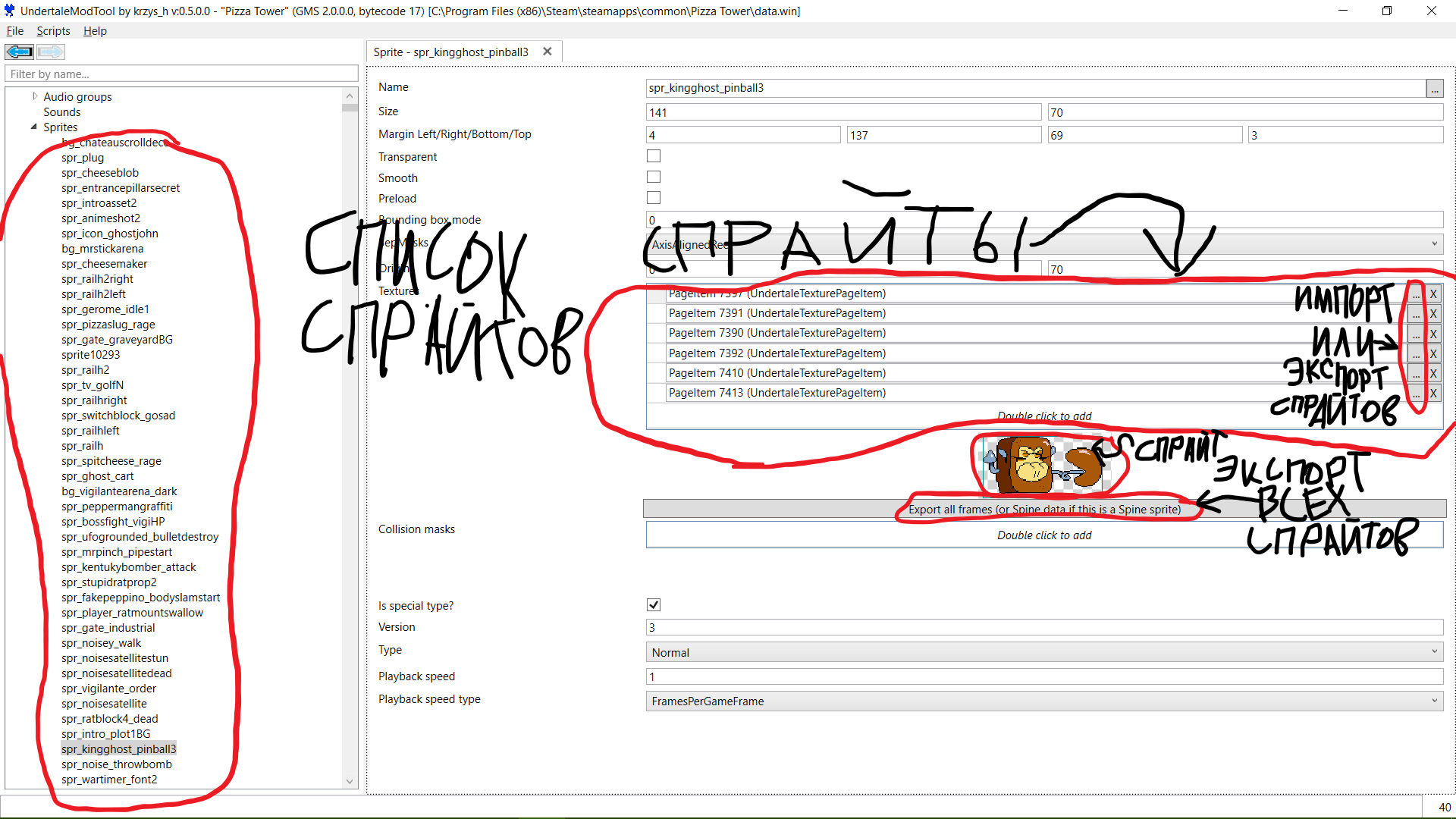Toggle the Smooth checkbox
This screenshot has height=819, width=1456.
point(654,177)
